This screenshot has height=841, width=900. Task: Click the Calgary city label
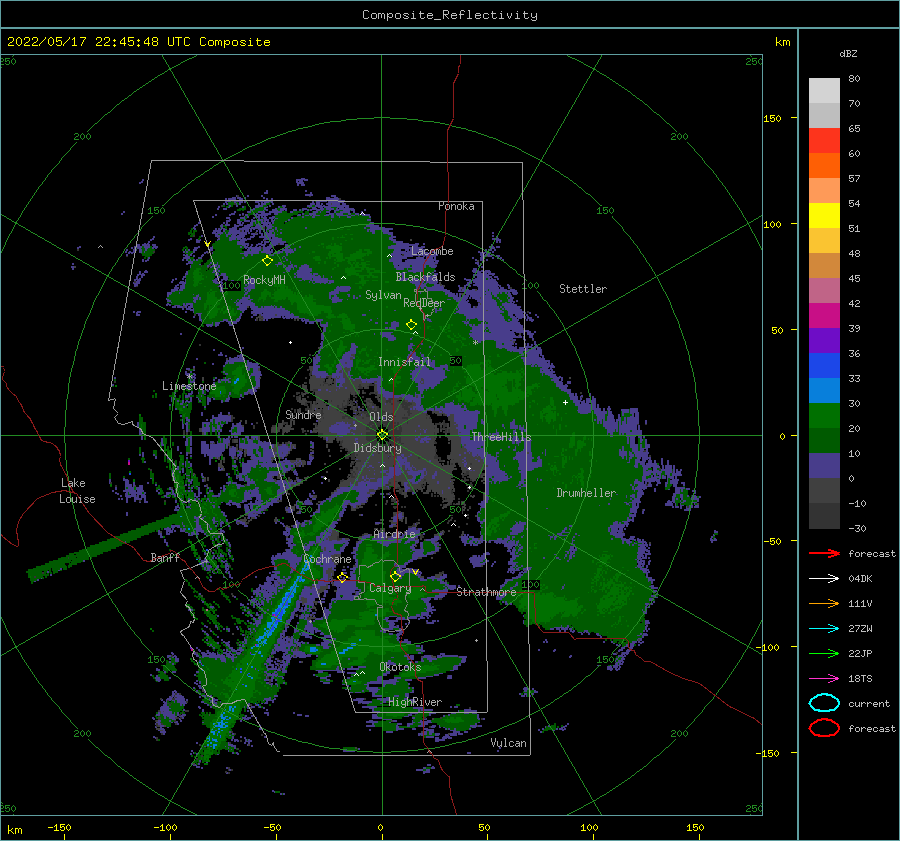click(390, 588)
